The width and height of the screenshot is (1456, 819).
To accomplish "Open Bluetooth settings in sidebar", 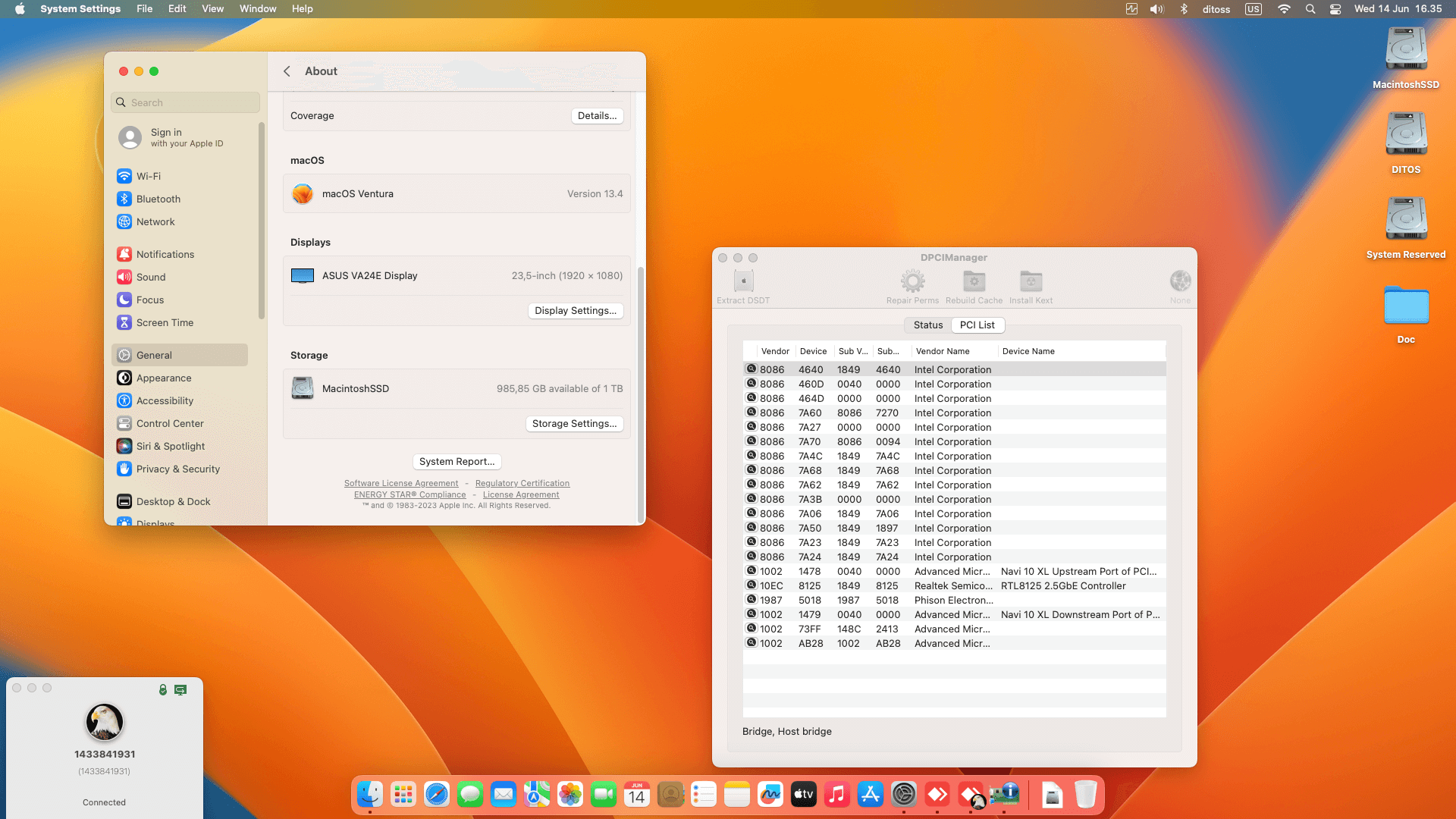I will pos(180,199).
